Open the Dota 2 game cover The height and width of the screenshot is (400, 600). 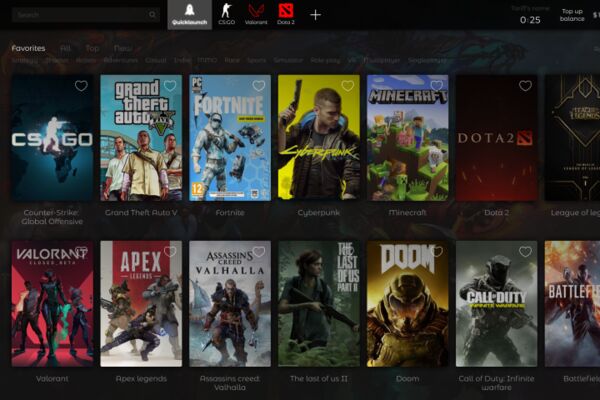pos(496,138)
